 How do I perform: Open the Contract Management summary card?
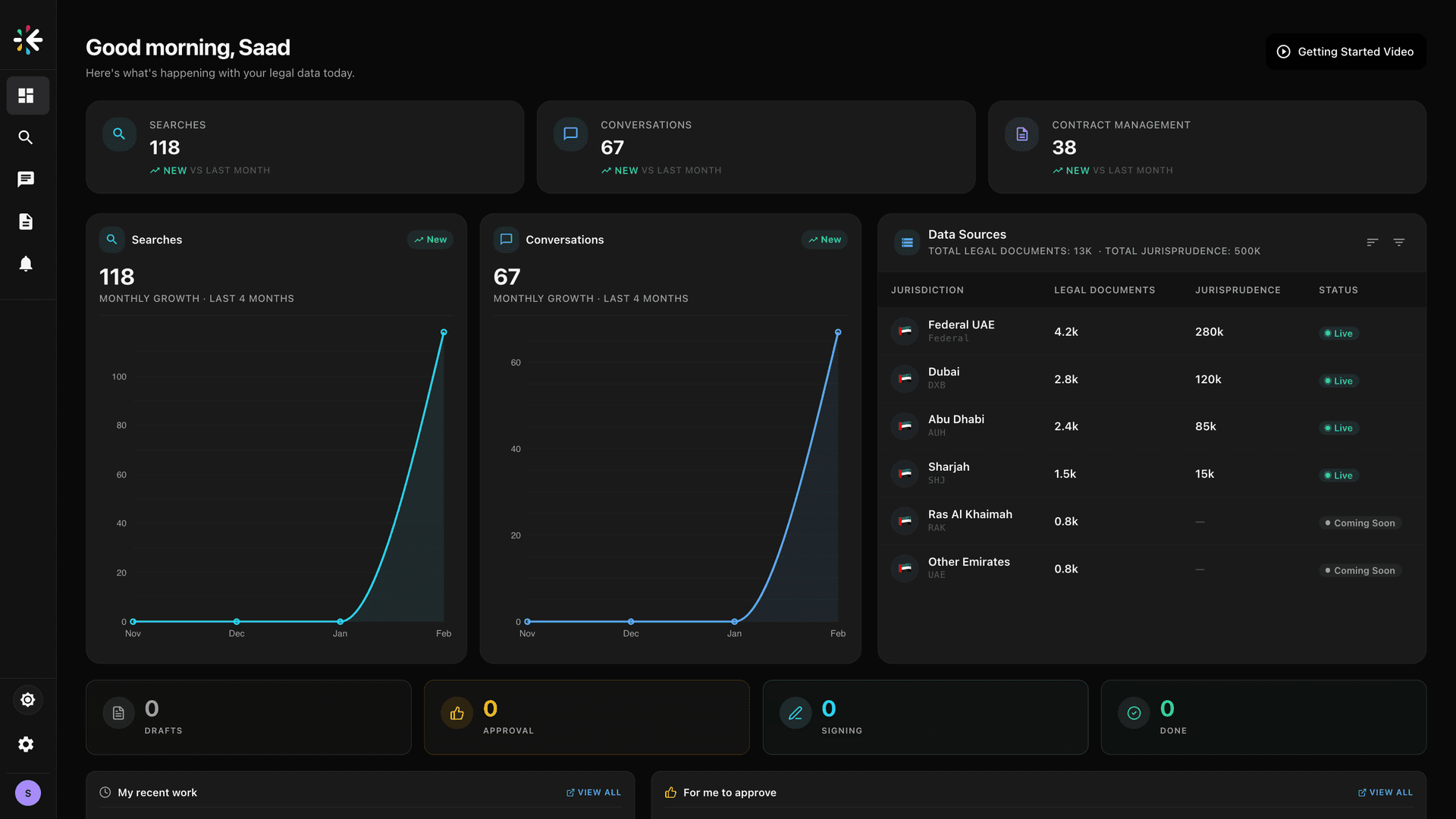pyautogui.click(x=1206, y=146)
